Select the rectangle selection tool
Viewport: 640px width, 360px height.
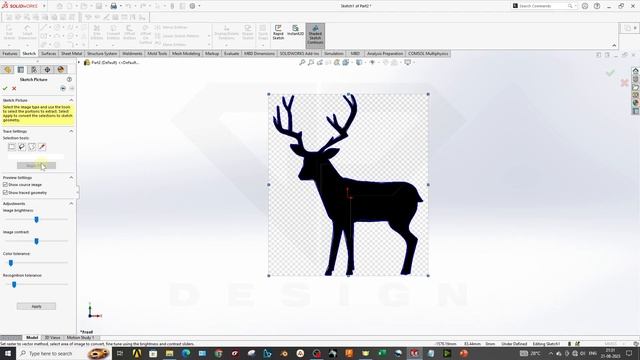[x=12, y=147]
